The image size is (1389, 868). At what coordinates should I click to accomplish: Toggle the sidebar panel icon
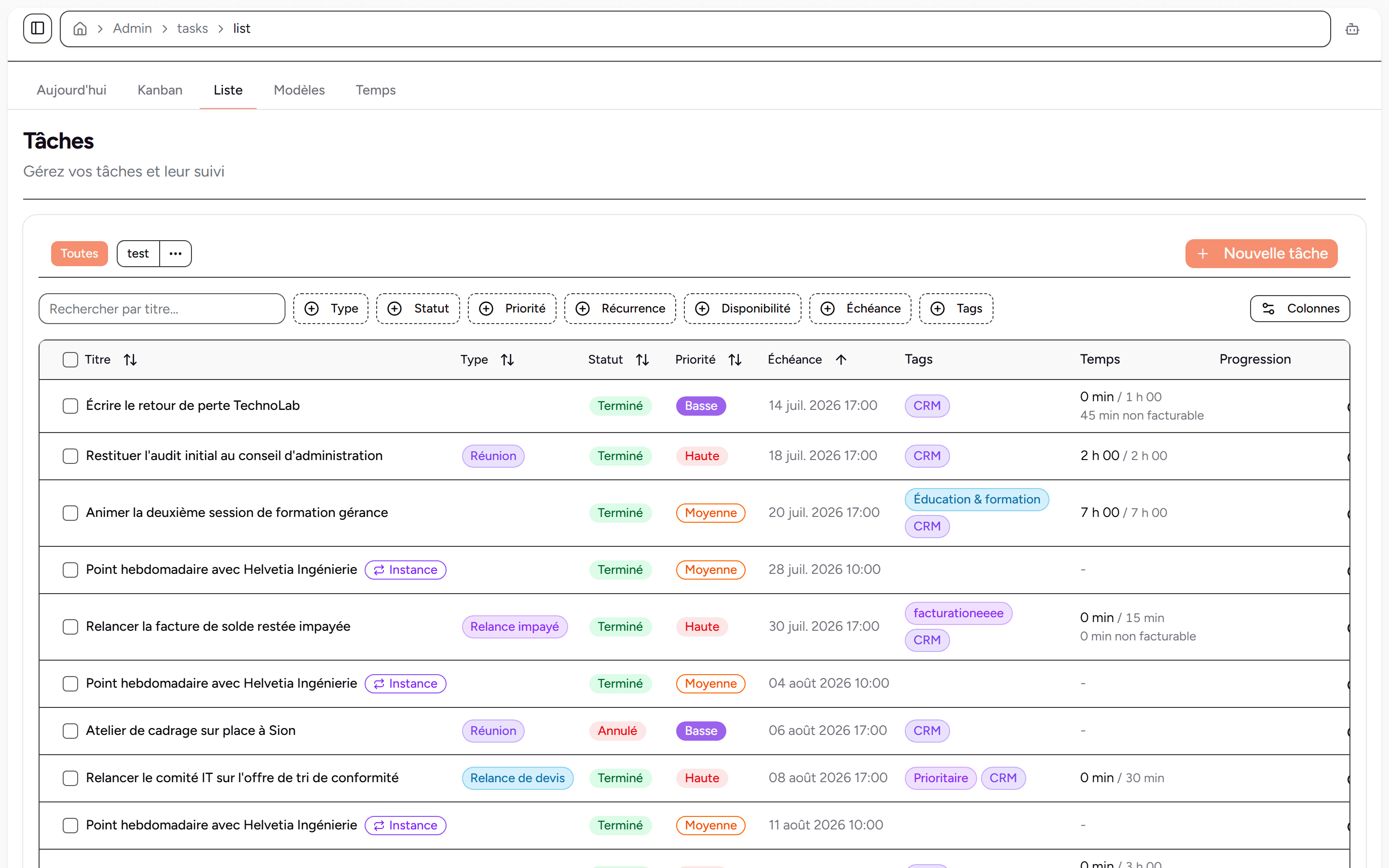[37, 28]
